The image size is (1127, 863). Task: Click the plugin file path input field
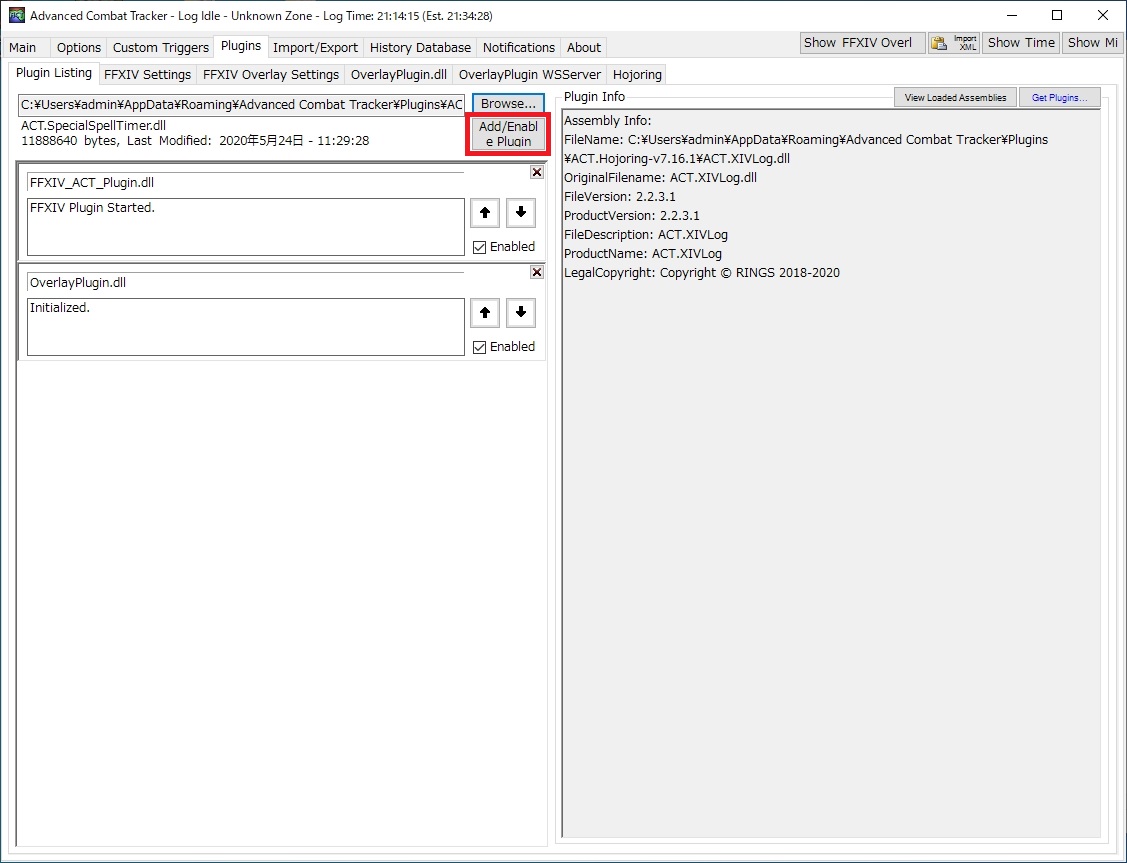point(242,105)
